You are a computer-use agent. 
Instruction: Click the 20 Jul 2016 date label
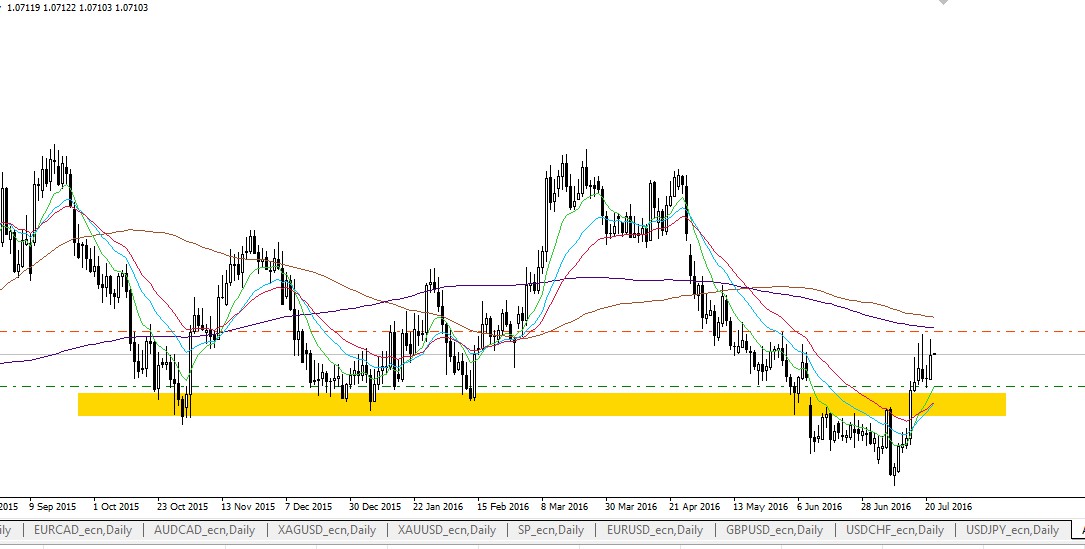pyautogui.click(x=949, y=507)
